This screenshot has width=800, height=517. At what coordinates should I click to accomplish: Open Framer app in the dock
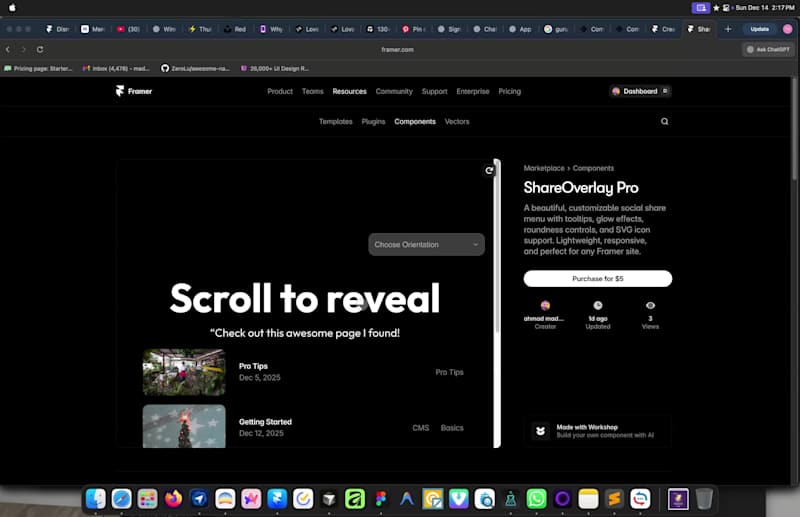[x=277, y=499]
